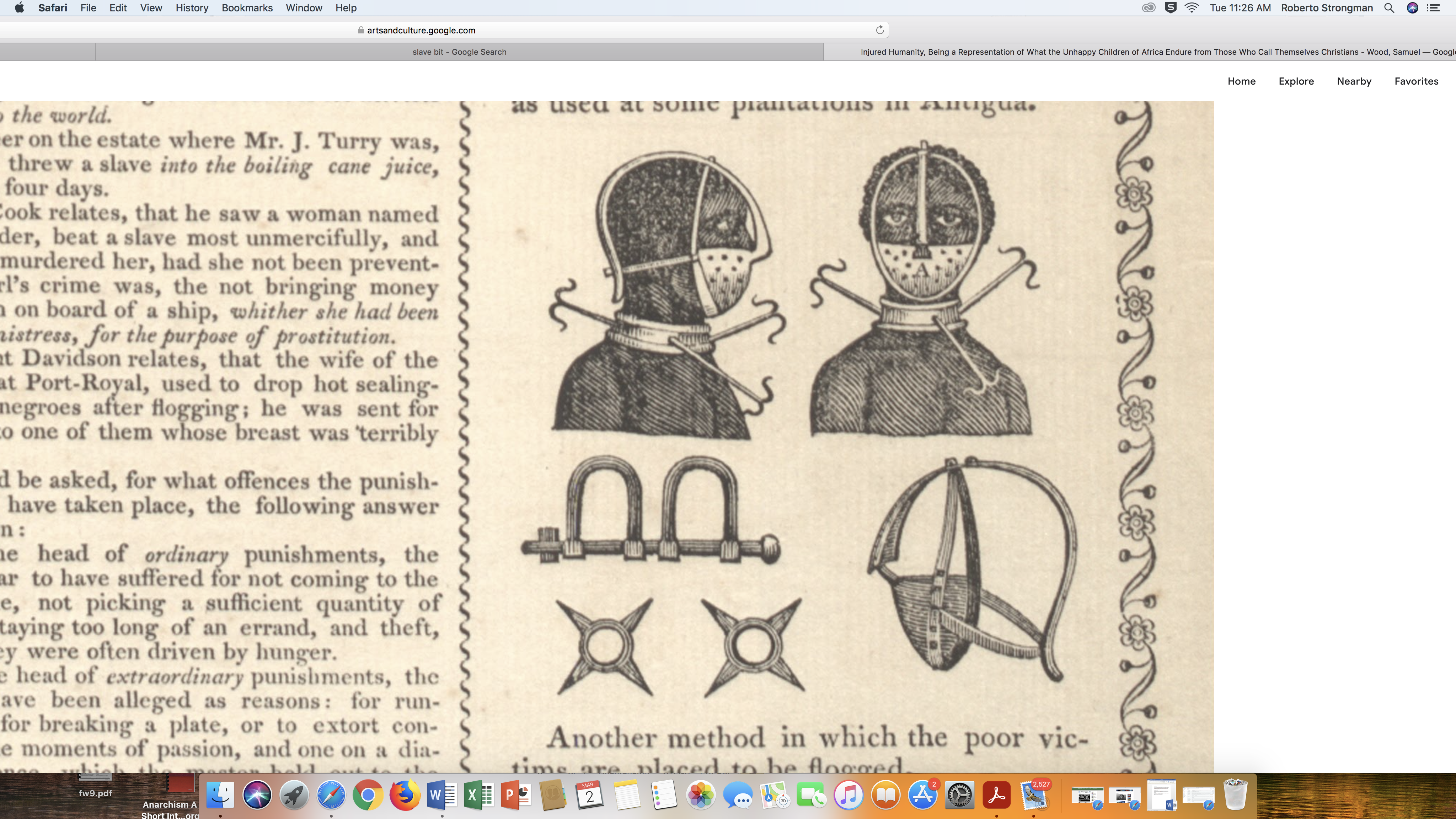Click the artsandculture.google.com address field
1456x819 pixels.
point(421,30)
